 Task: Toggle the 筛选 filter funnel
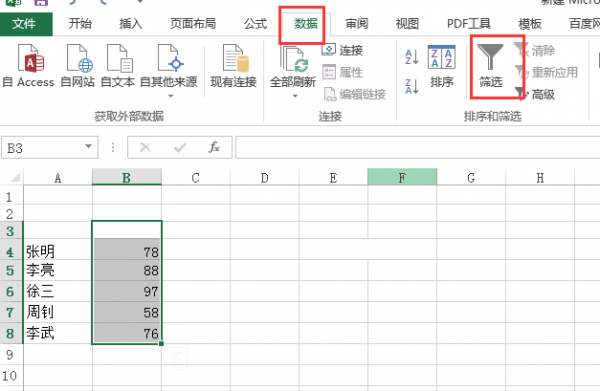click(x=491, y=65)
